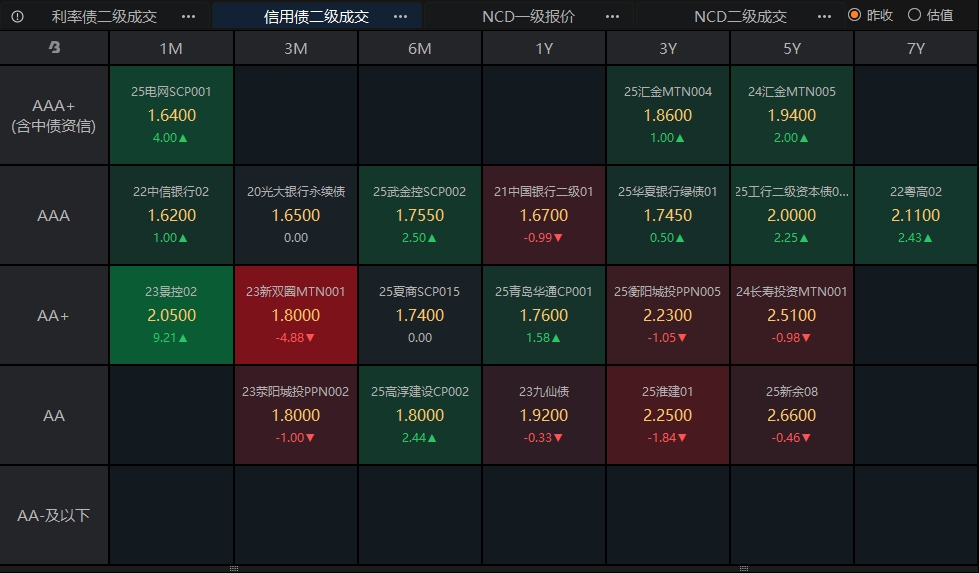979x573 pixels.
Task: Click the logo icon in the header corner
Action: [54, 47]
